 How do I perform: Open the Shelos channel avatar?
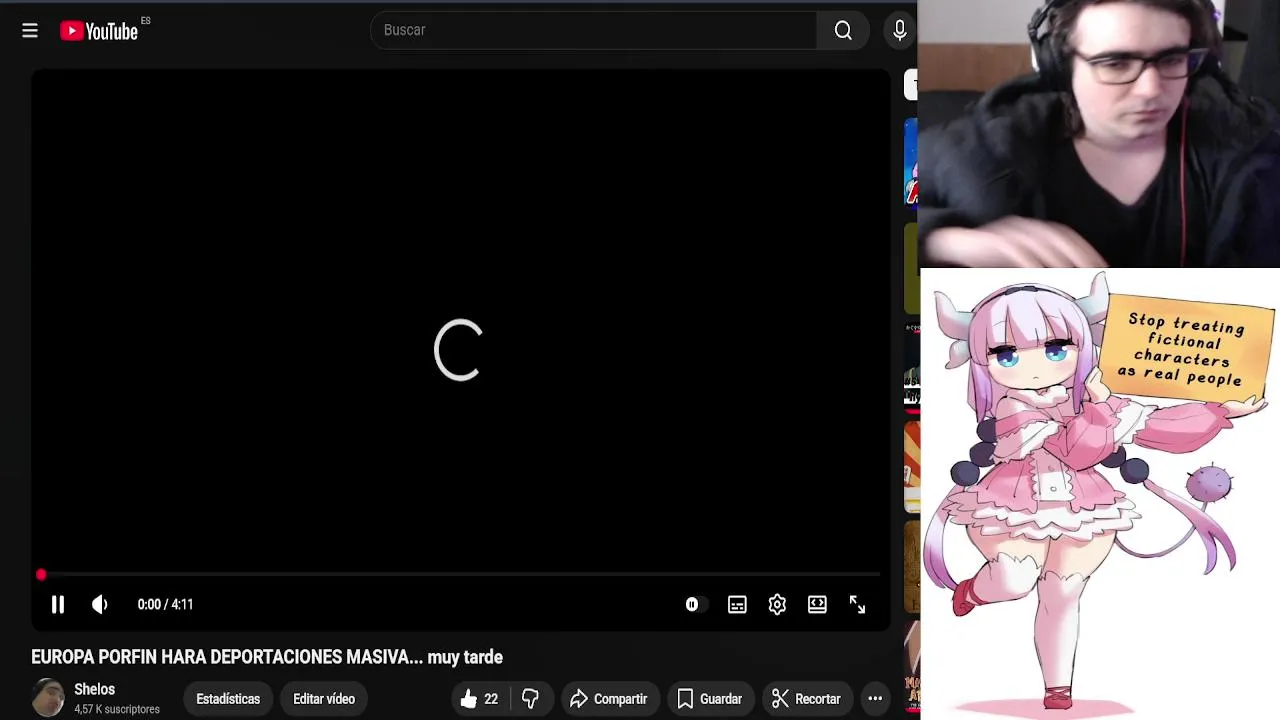click(48, 698)
